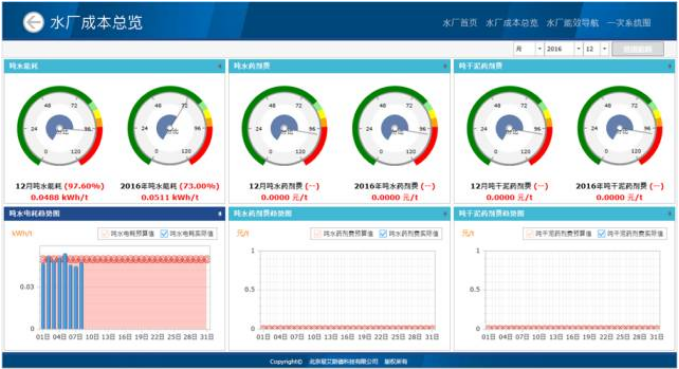Image resolution: width=679 pixels, height=369 pixels.
Task: Open the 12 month dropdown
Action: coord(596,49)
